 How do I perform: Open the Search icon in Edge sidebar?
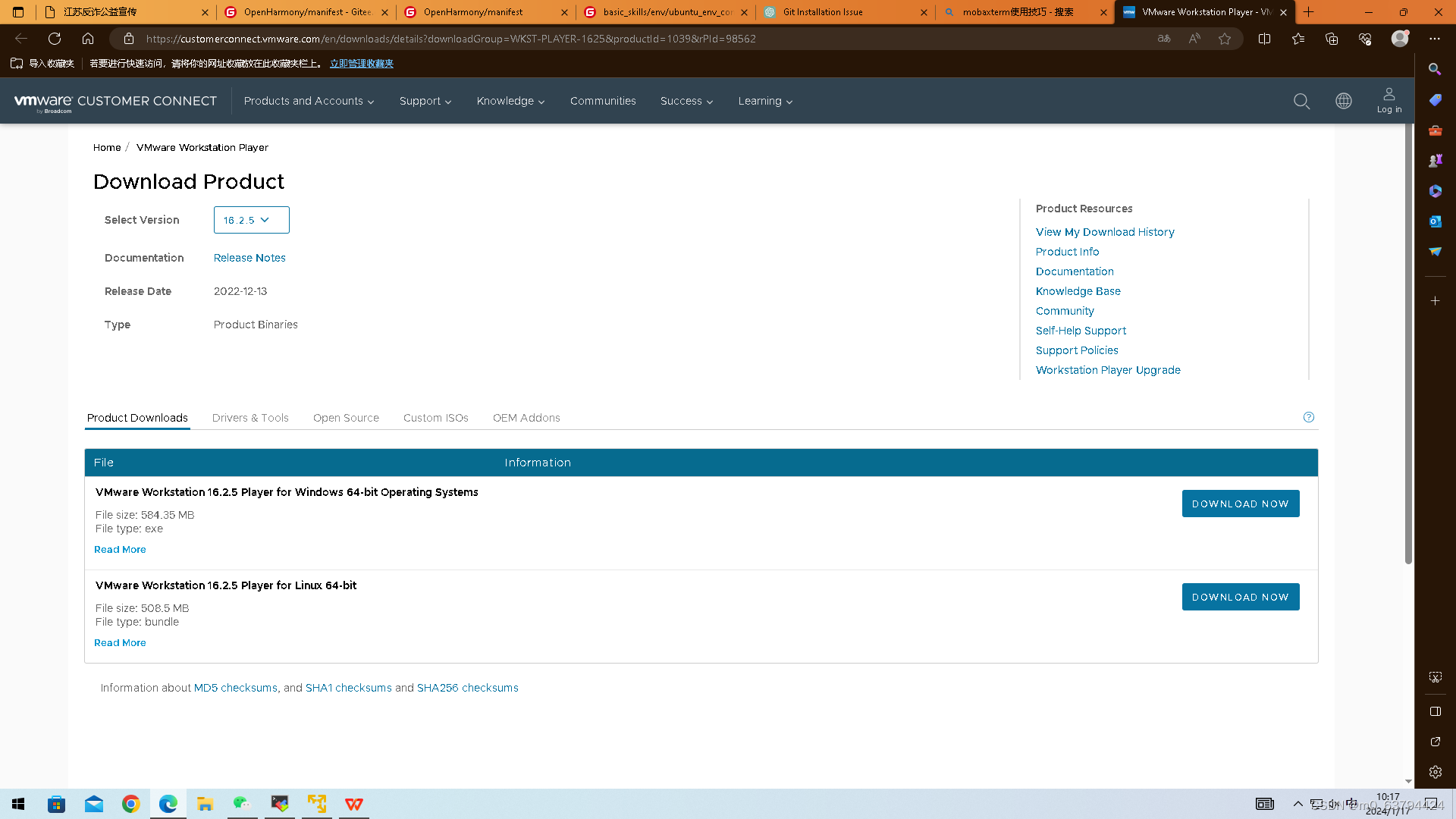[x=1435, y=69]
